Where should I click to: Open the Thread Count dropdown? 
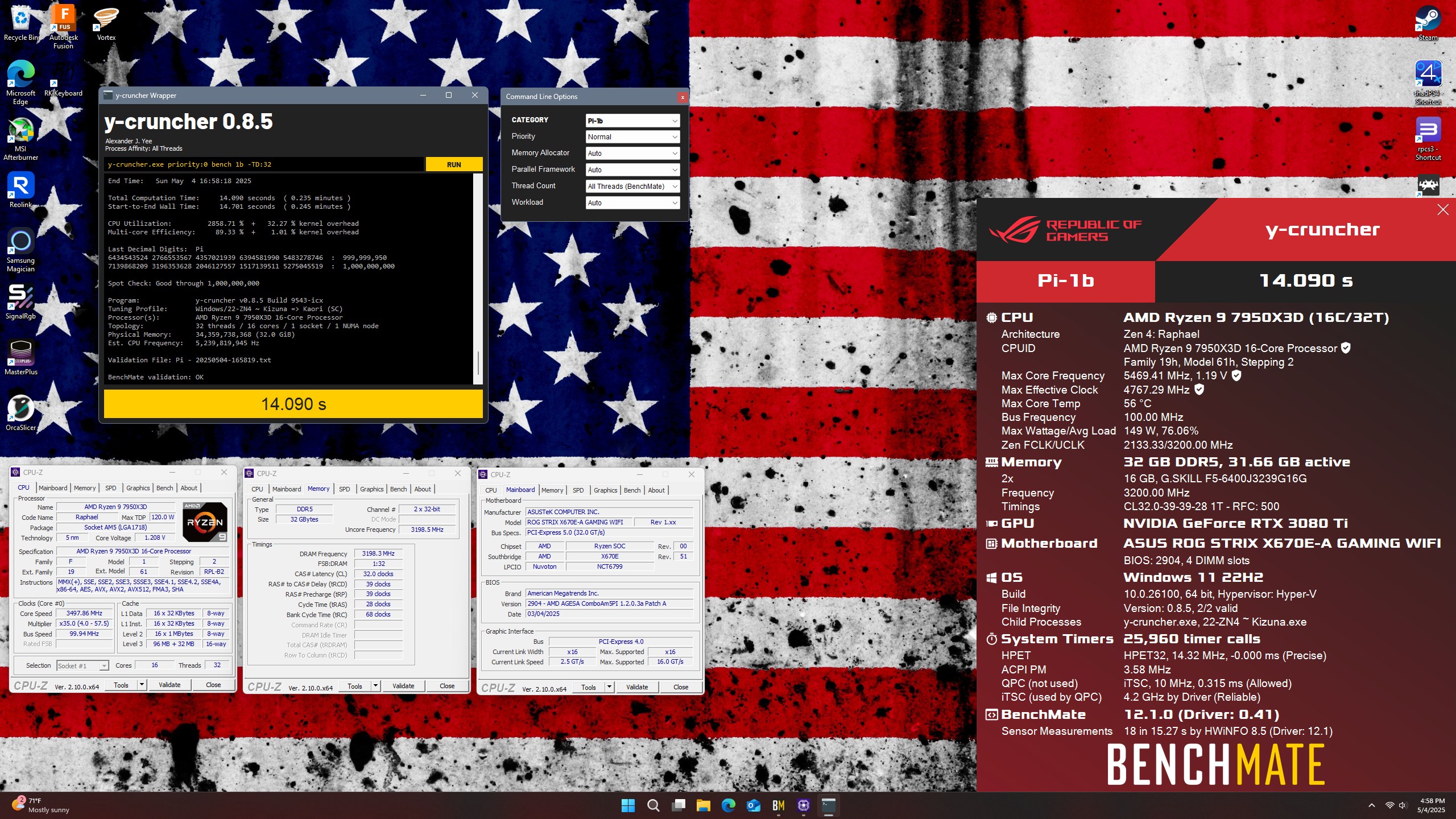(632, 187)
